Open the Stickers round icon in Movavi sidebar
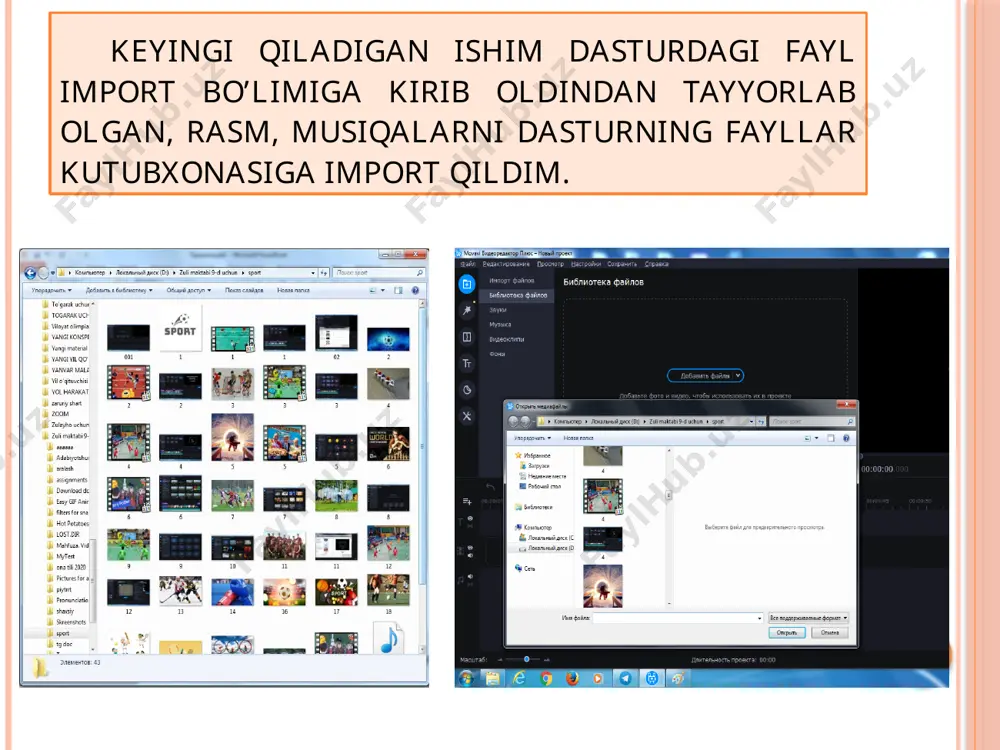Screen dimensions: 1000x750 tap(467, 390)
